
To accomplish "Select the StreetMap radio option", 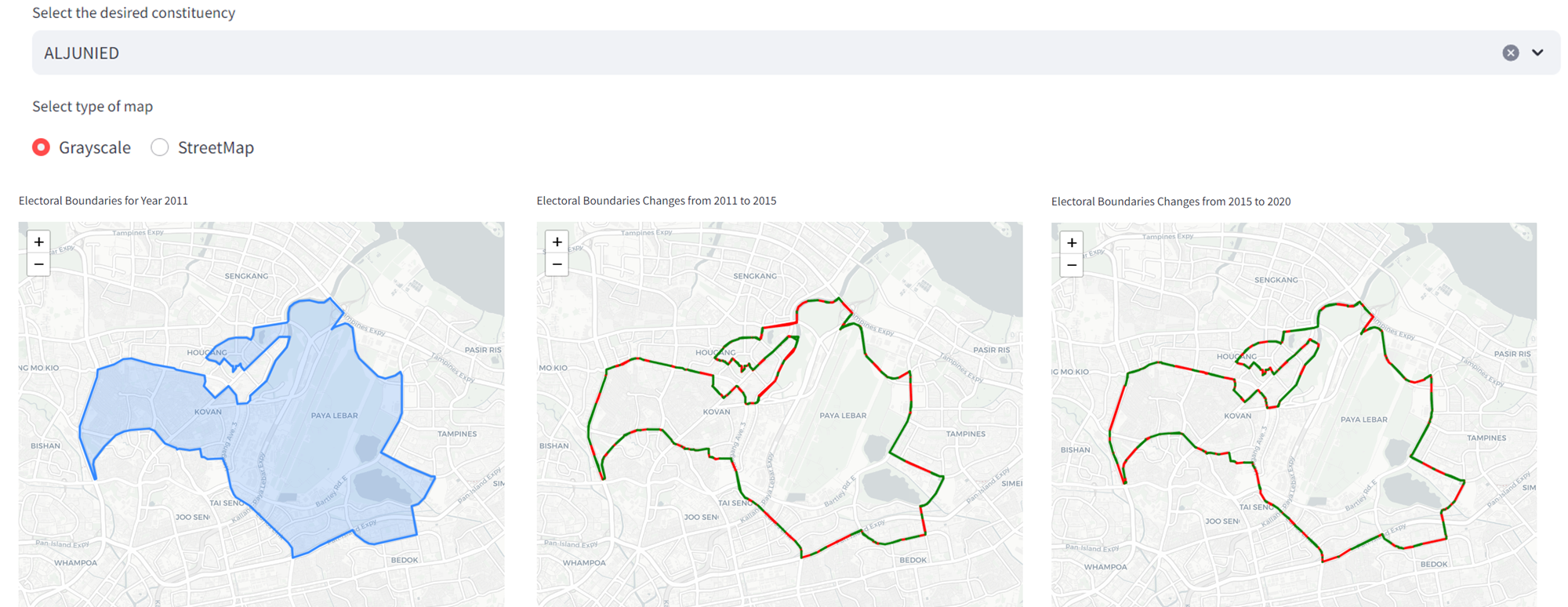I will (160, 147).
